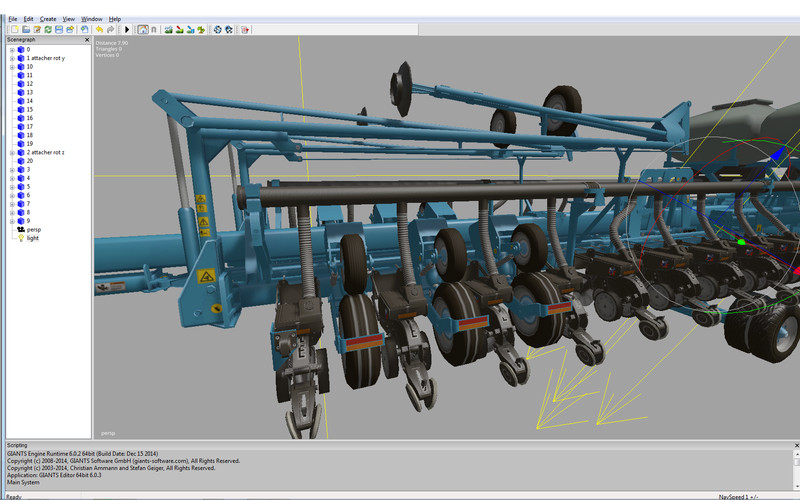Click the red exit icon at toolbar end

242,30
